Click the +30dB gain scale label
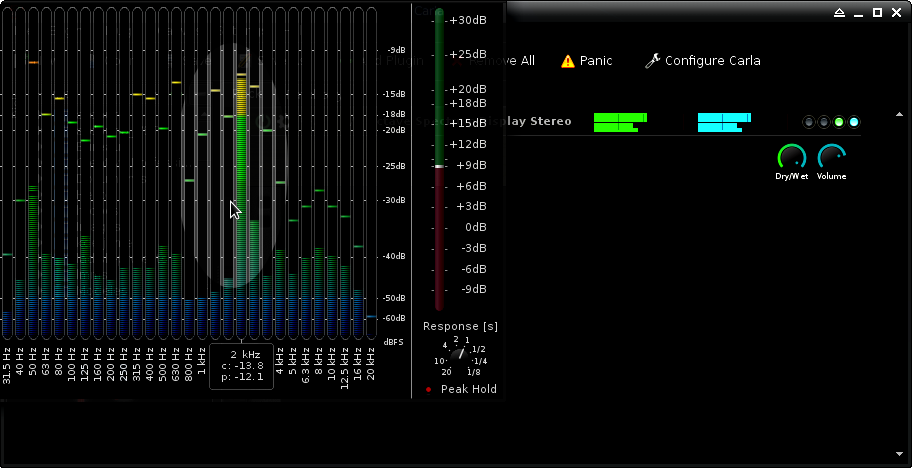Screen dimensions: 912x468 tap(468, 20)
